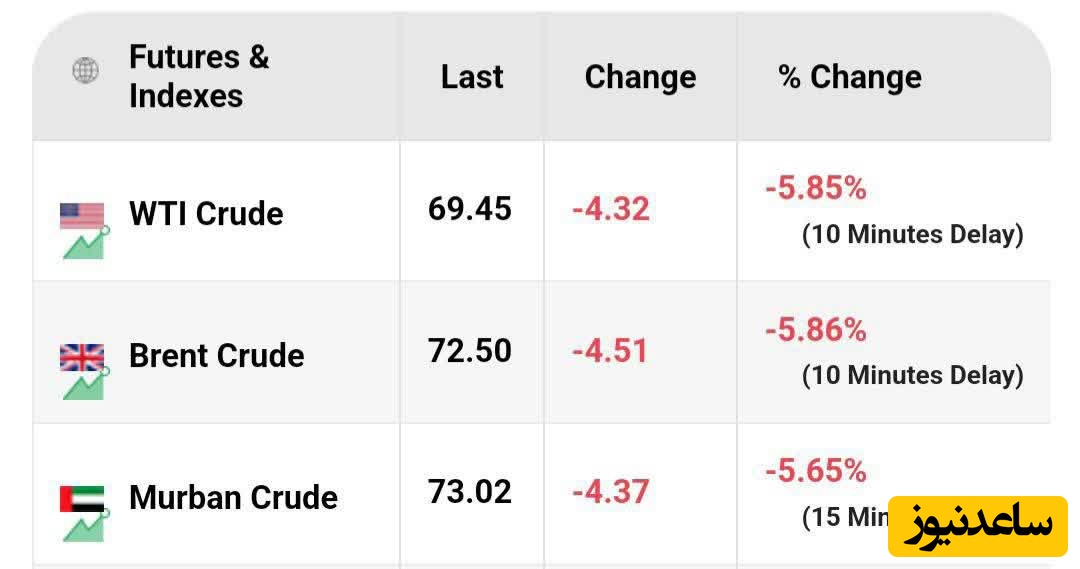Viewport: 1080px width, 569px height.
Task: Sort by the Last column header
Action: pyautogui.click(x=472, y=77)
